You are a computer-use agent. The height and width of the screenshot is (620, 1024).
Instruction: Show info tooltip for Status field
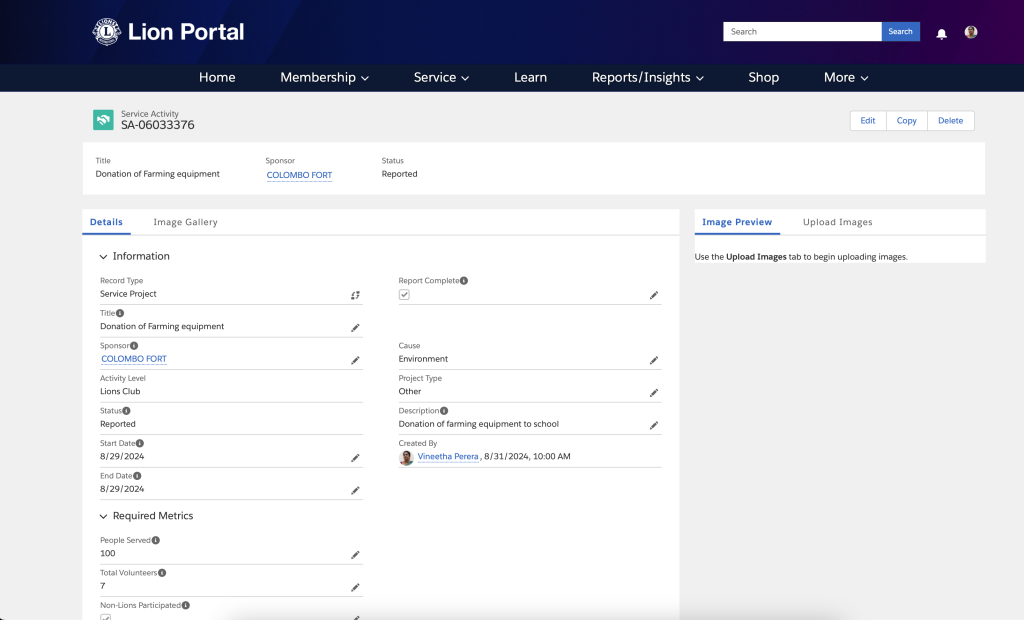[x=127, y=411]
